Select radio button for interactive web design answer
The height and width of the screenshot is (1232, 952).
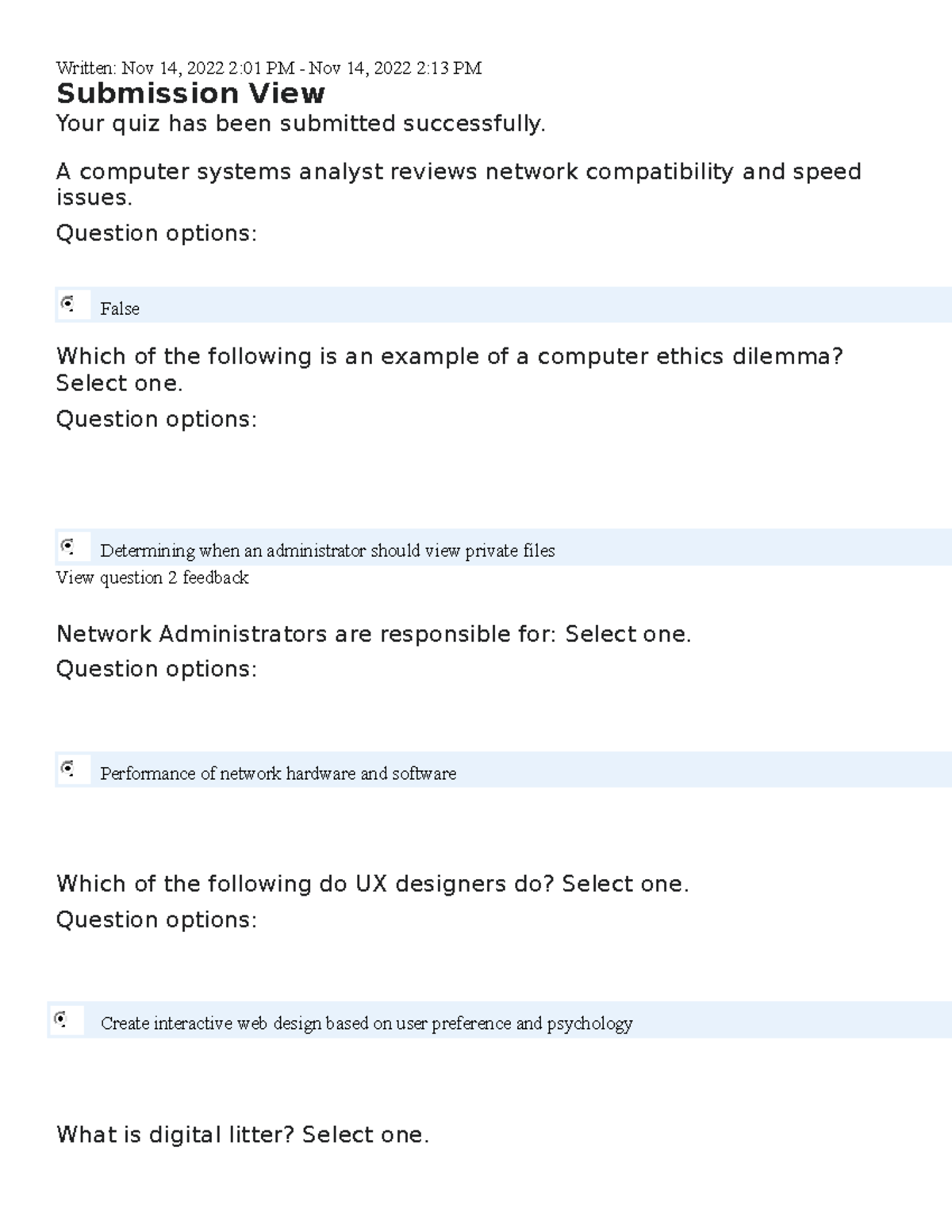click(61, 1019)
